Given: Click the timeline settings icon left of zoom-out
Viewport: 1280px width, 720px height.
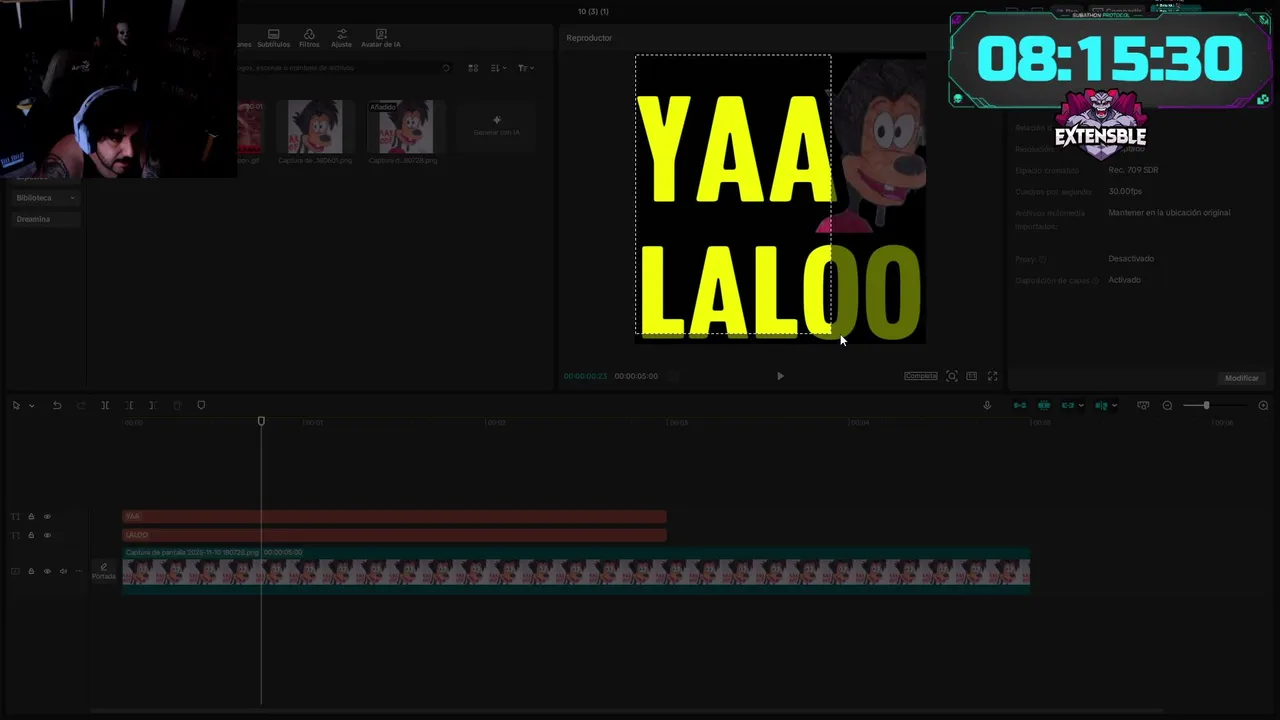Looking at the screenshot, I should point(1143,405).
